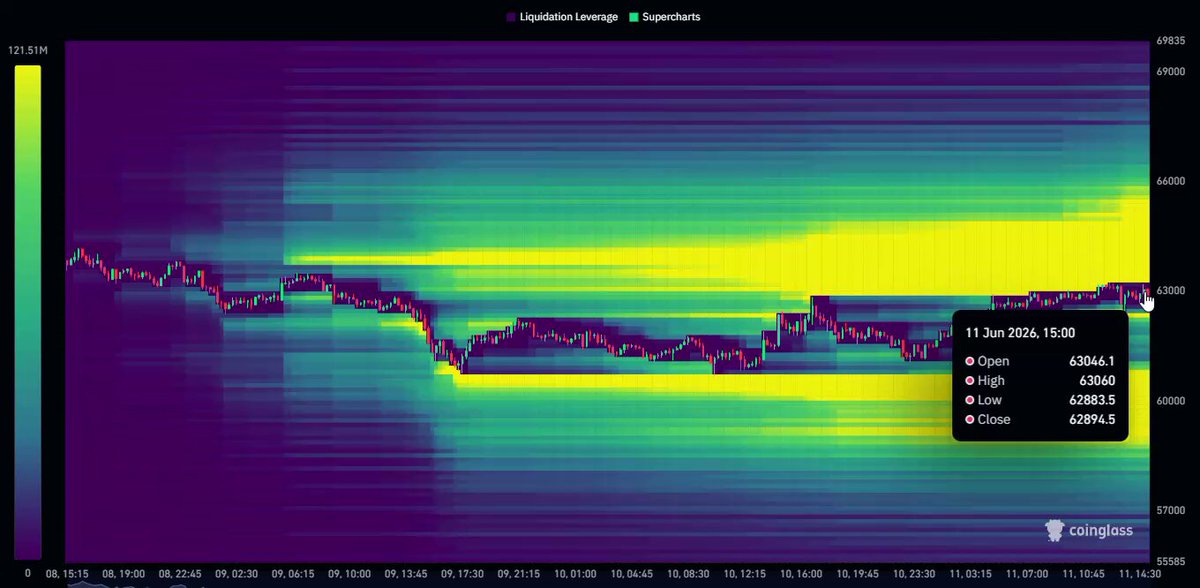1200x588 pixels.
Task: Click the 09, 21:15 time axis label
Action: [x=521, y=575]
